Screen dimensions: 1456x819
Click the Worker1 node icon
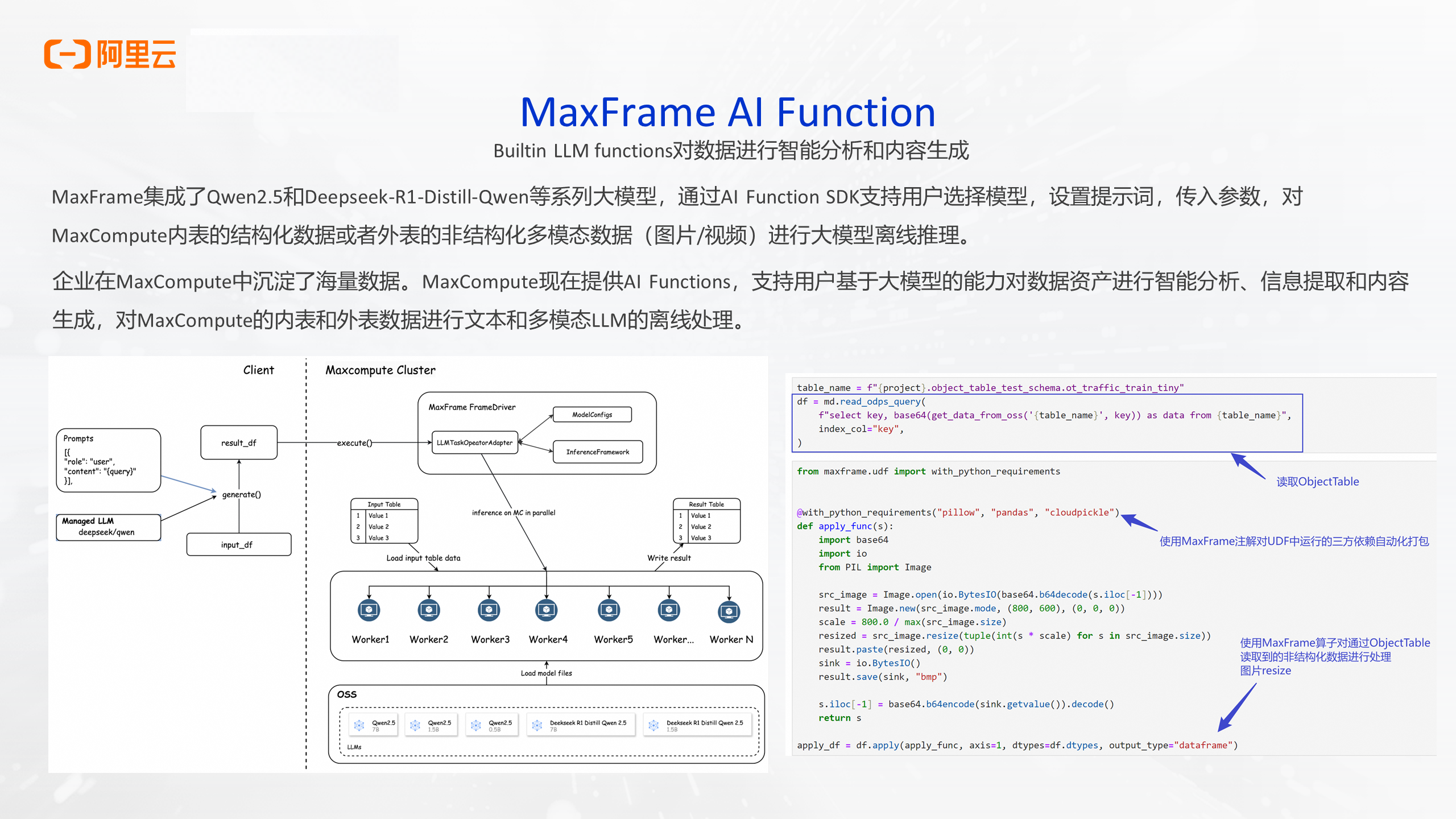click(x=369, y=610)
